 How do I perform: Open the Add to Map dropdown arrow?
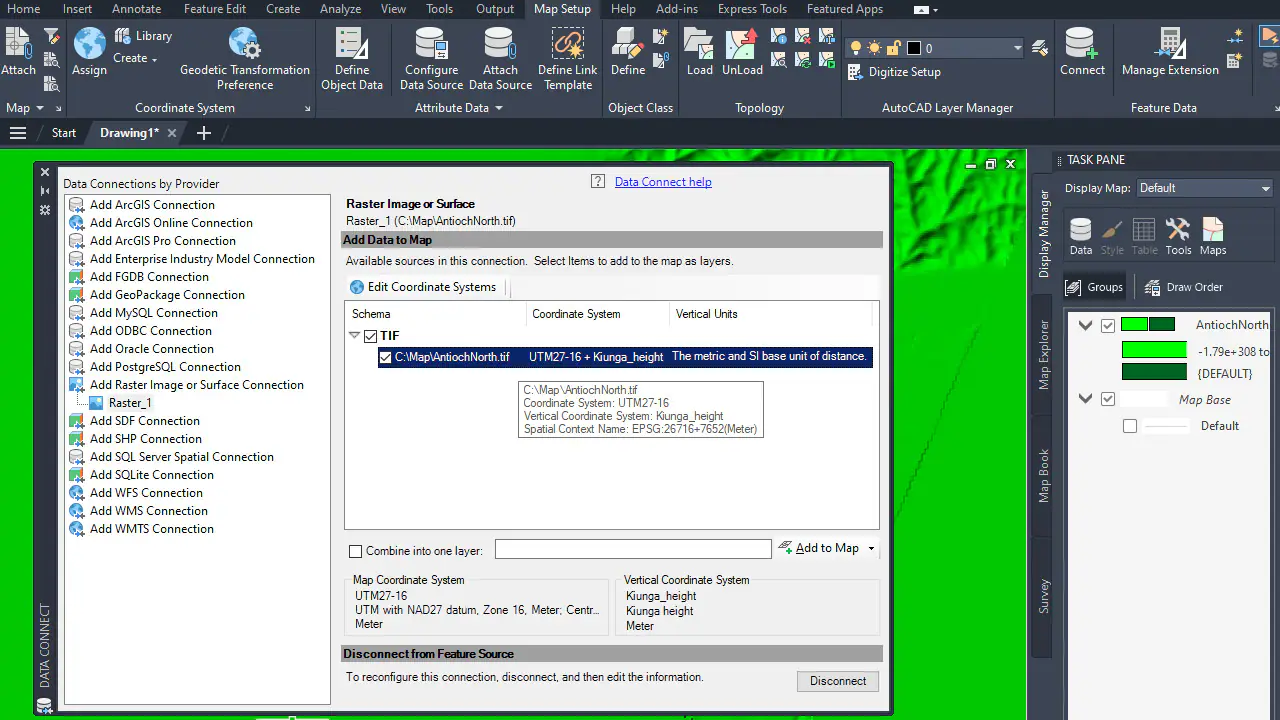point(871,549)
